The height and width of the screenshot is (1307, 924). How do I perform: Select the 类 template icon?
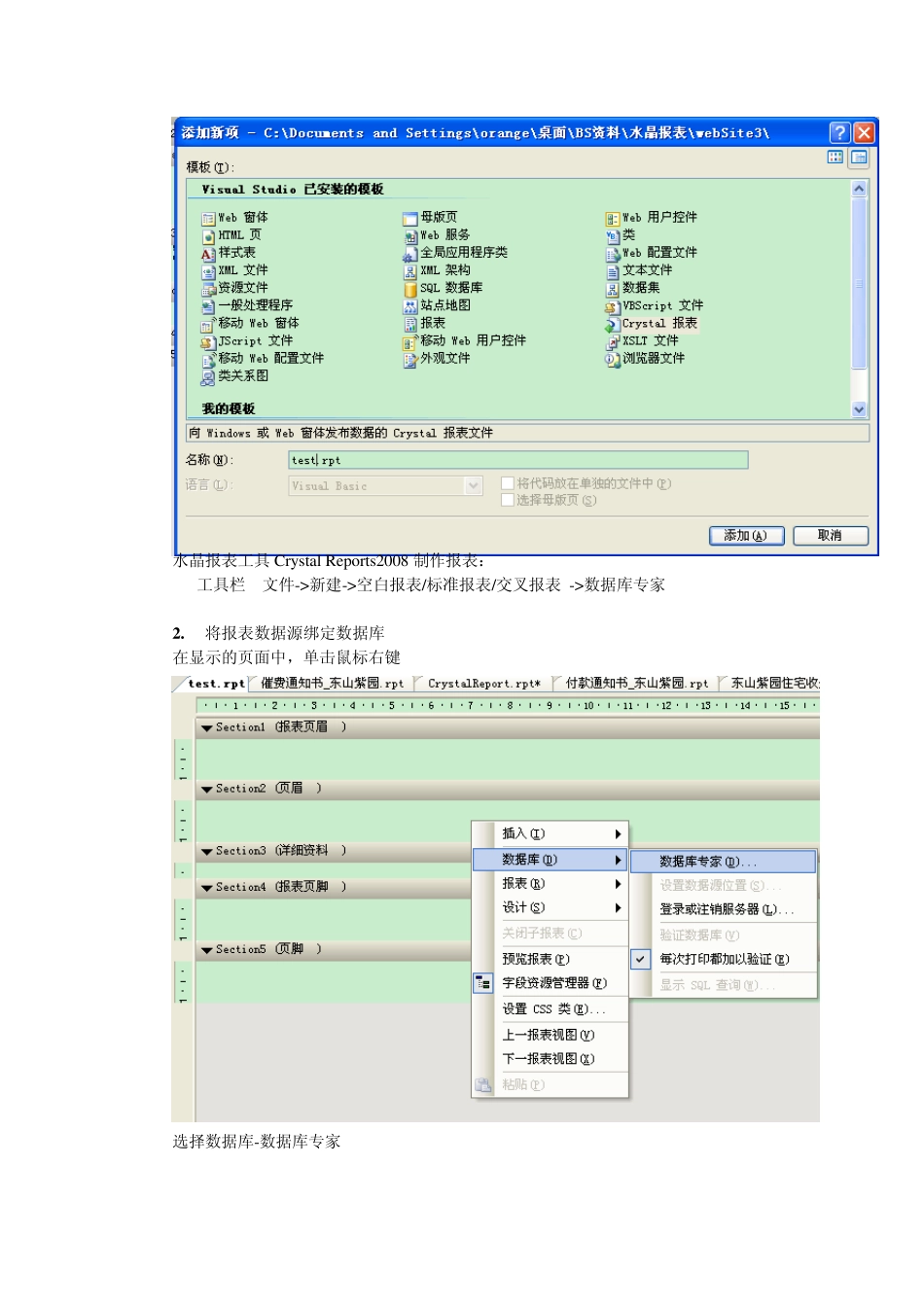pyautogui.click(x=613, y=236)
